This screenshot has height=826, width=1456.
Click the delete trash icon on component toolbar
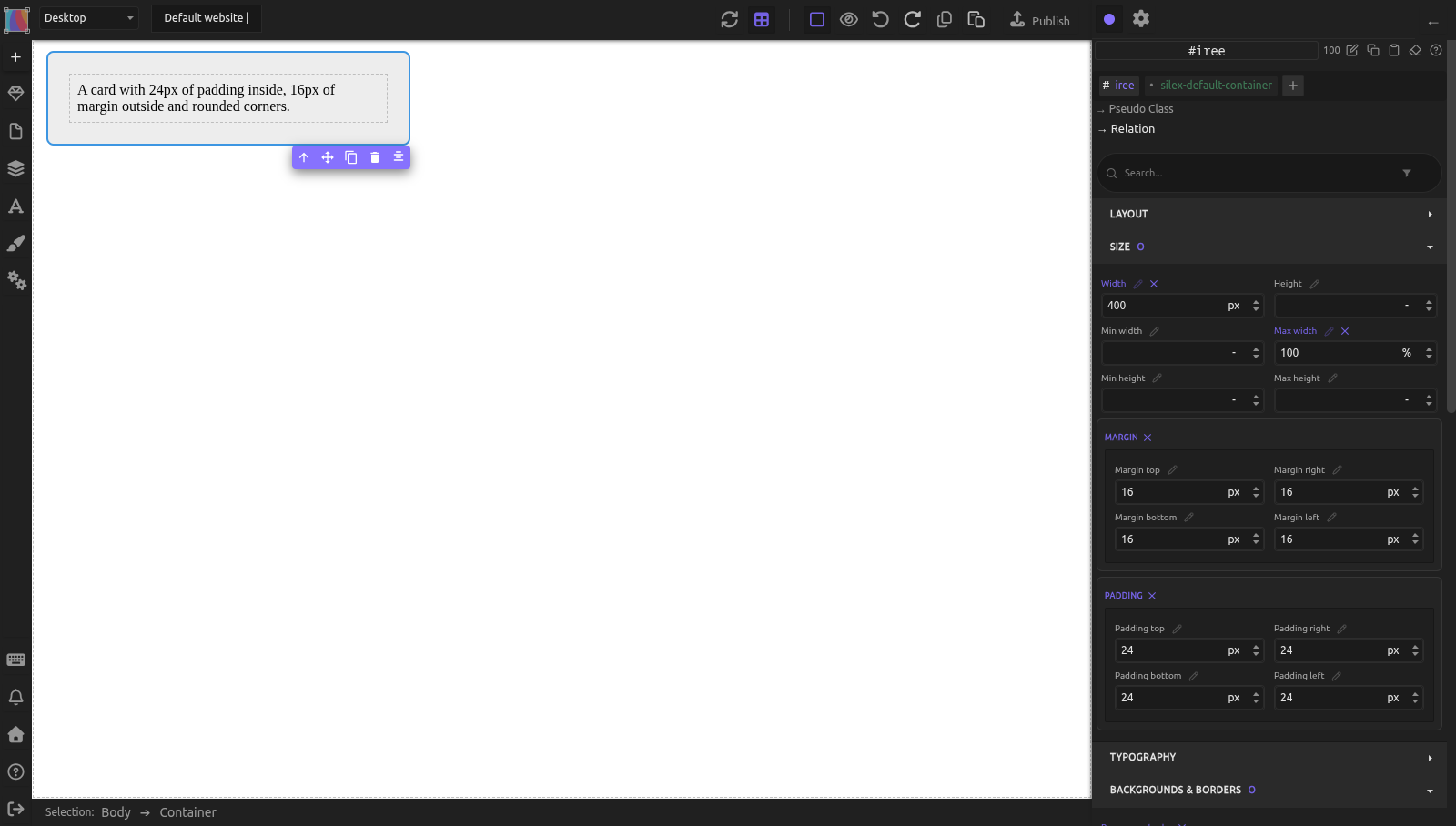pos(375,157)
